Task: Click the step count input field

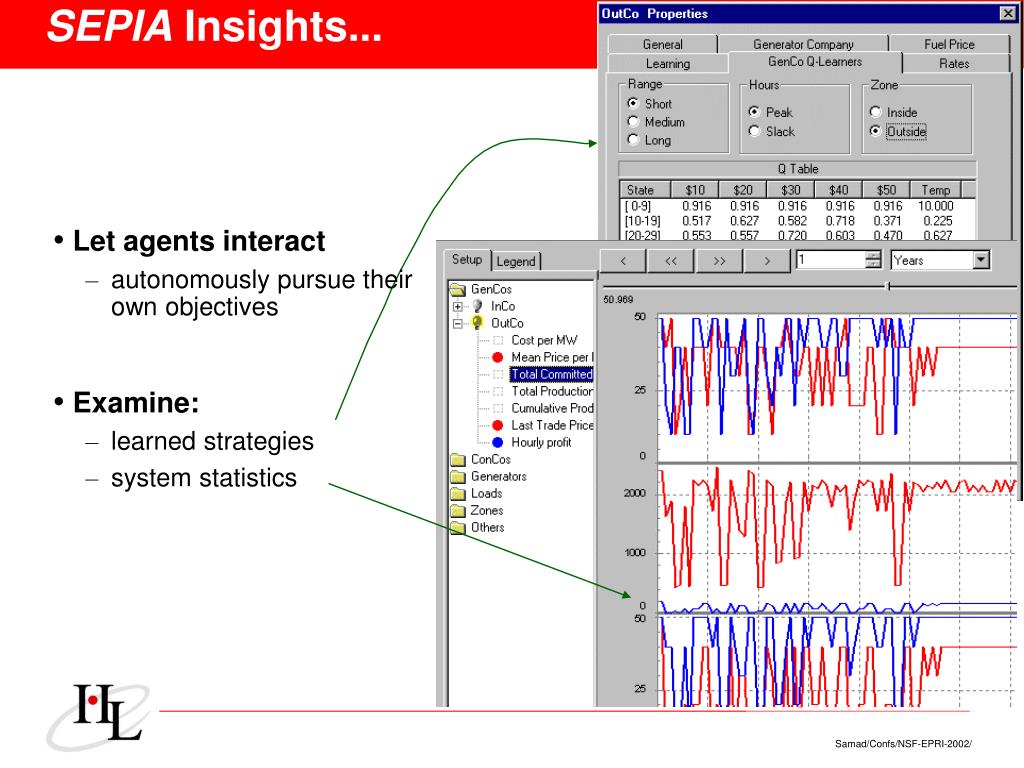Action: tap(831, 260)
